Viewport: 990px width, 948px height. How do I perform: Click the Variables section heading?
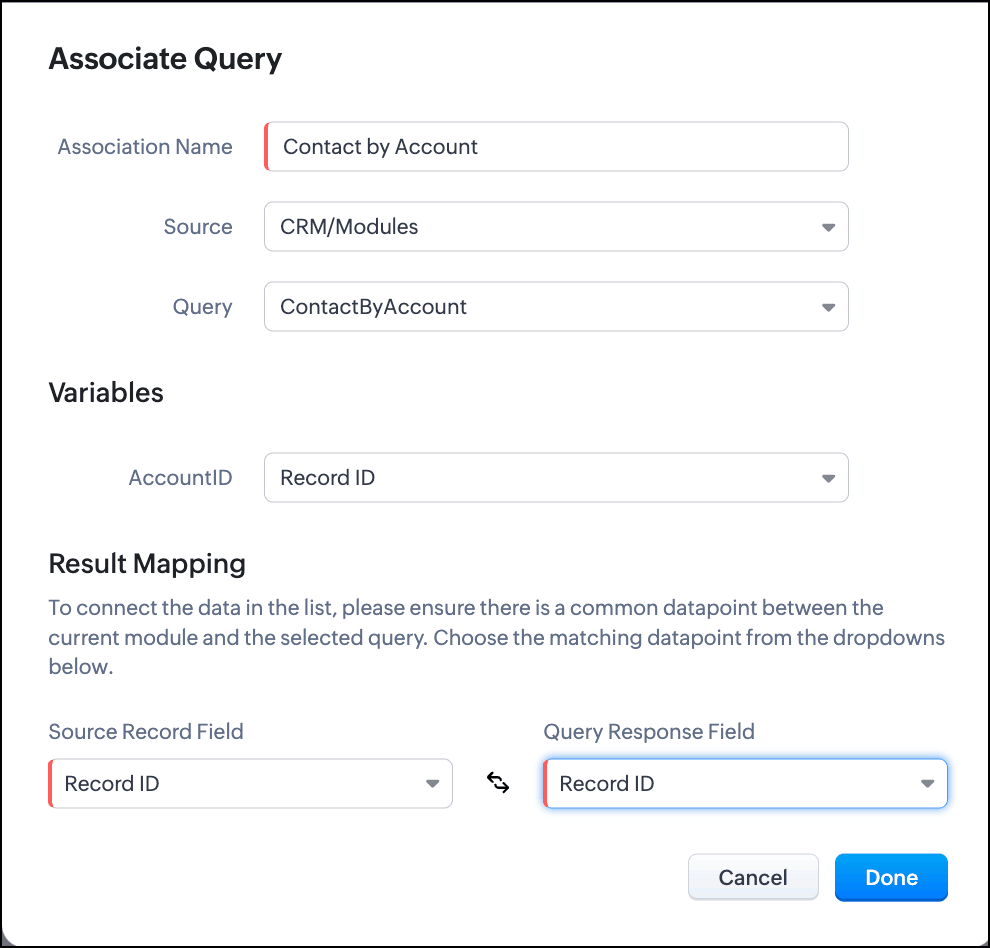coord(106,393)
